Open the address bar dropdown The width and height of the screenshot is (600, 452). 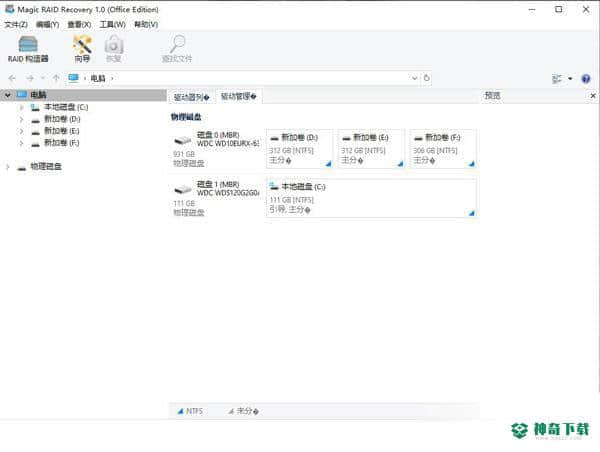(414, 78)
